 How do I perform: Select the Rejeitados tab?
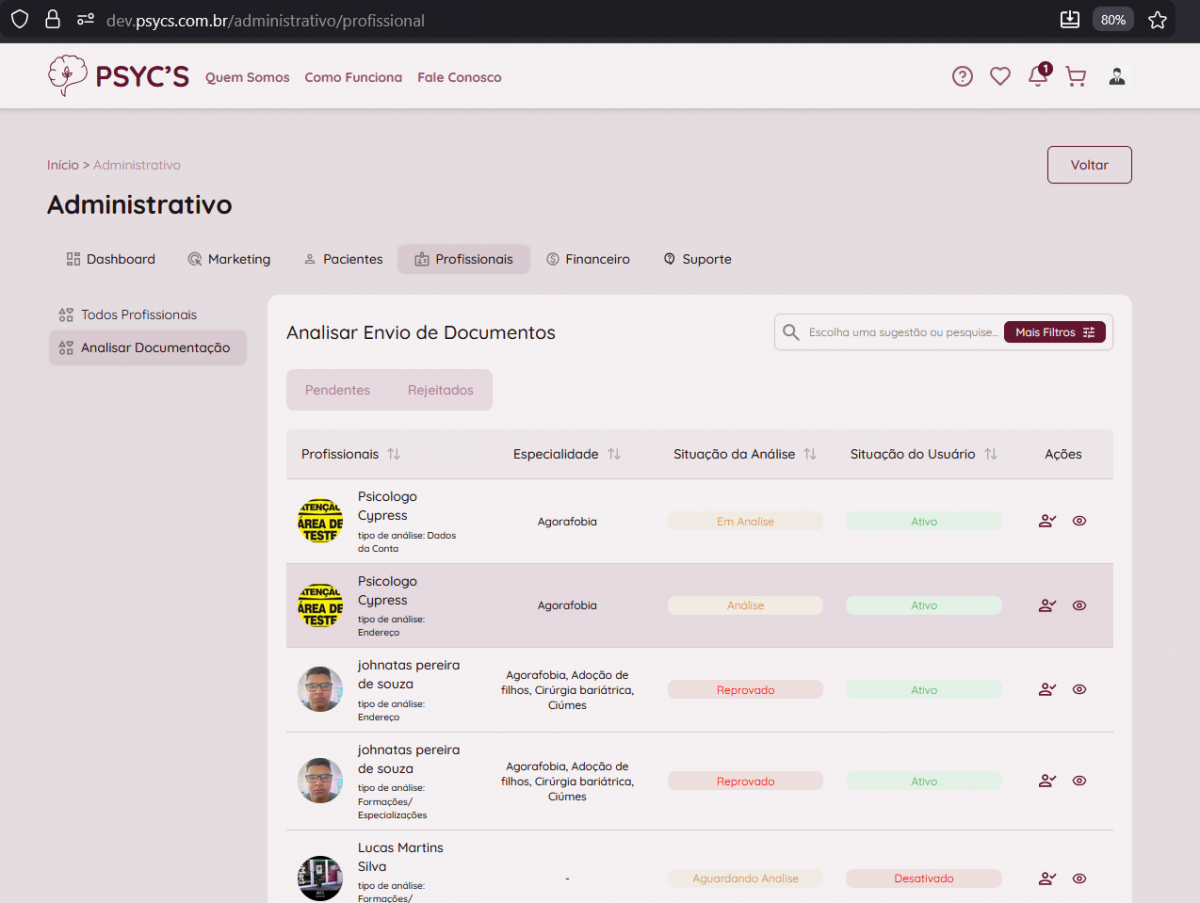(x=440, y=390)
